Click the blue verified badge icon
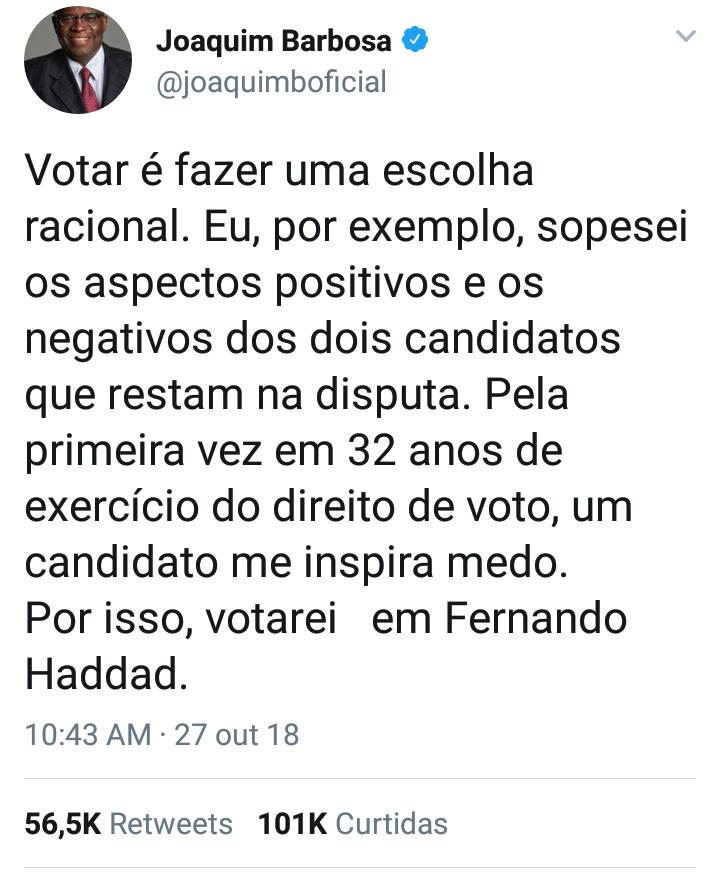The height and width of the screenshot is (888, 720). tap(415, 41)
